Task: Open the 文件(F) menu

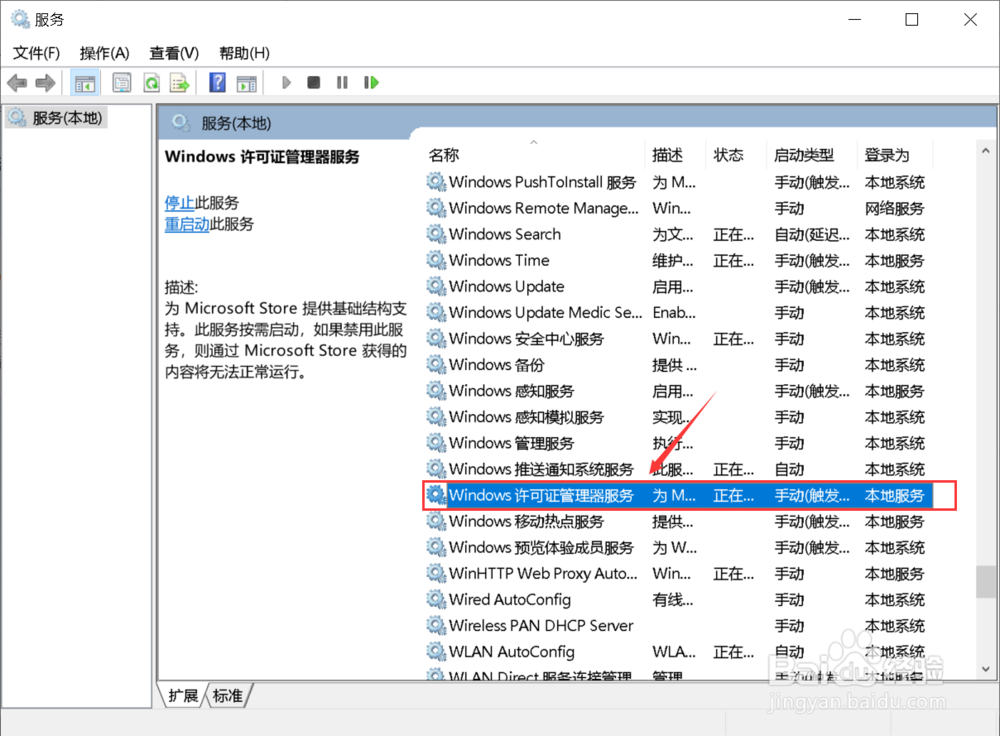Action: tap(36, 53)
